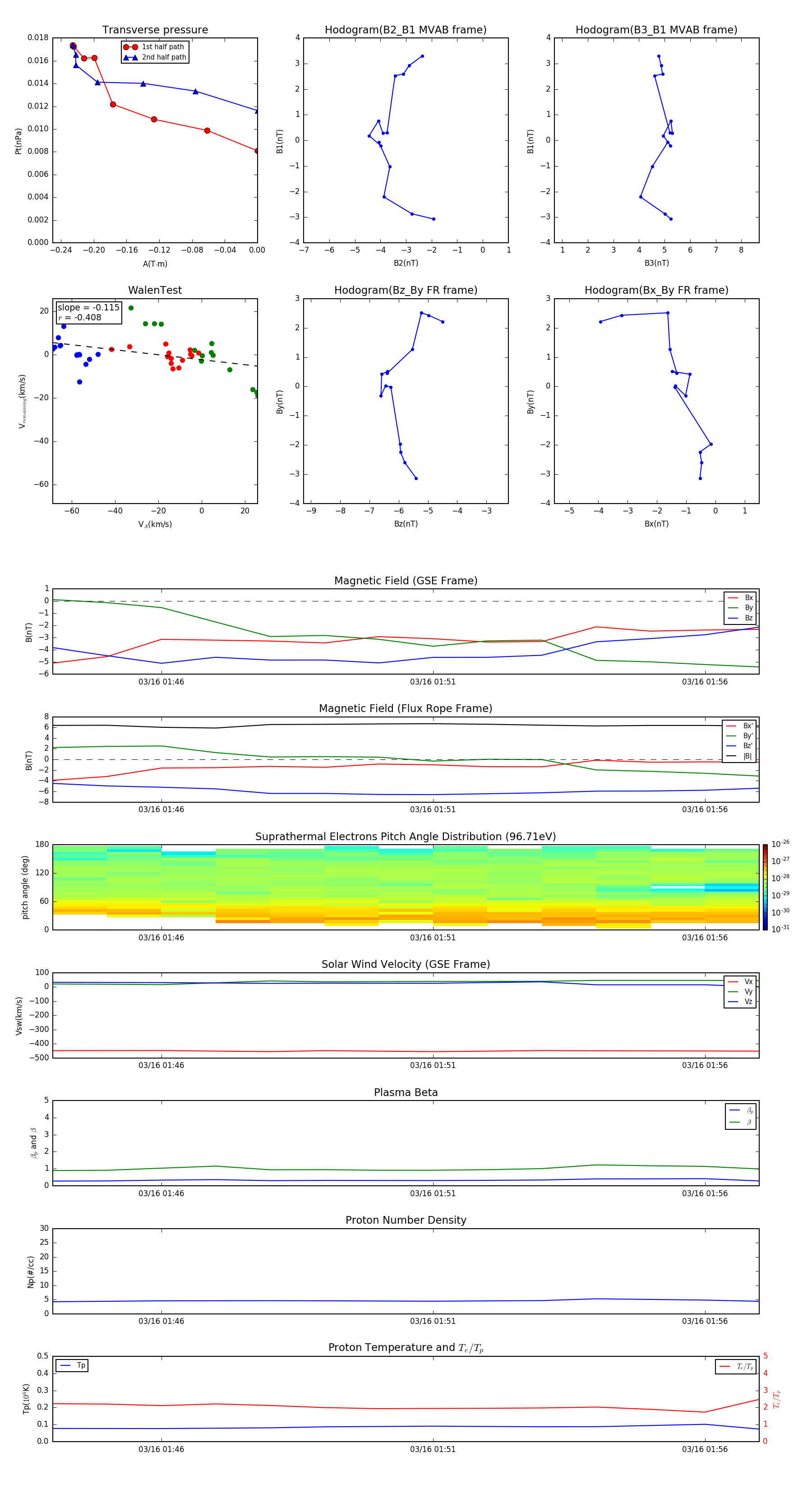Click the 'Solar Wind Velocity (GSE Frame)' title
The height and width of the screenshot is (1489, 812).
click(406, 965)
